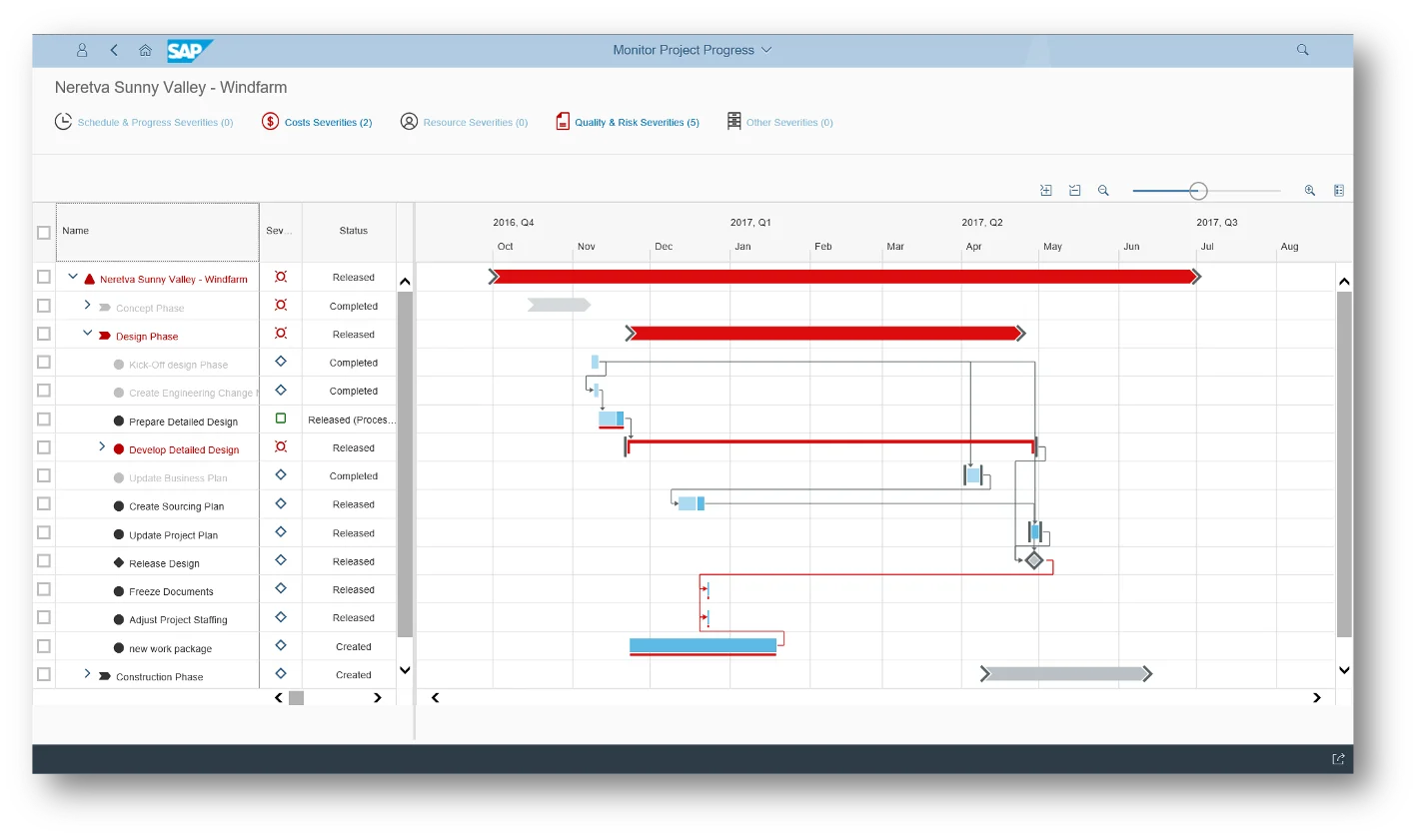Expand the Construction Phase node
The height and width of the screenshot is (840, 1419).
pos(87,673)
